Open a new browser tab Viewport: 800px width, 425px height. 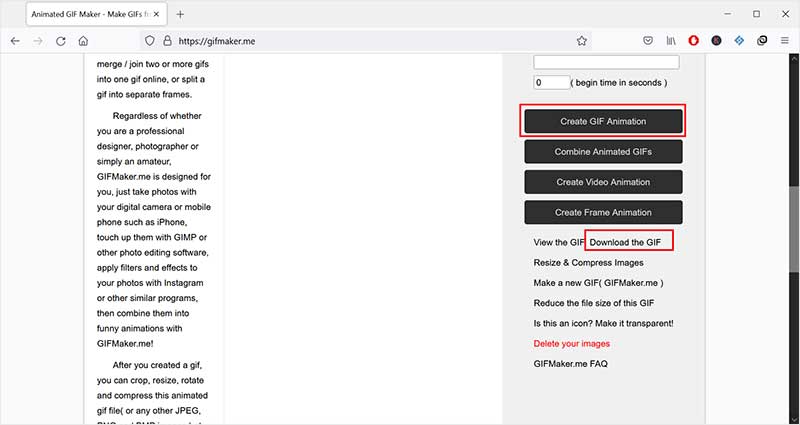coord(180,14)
